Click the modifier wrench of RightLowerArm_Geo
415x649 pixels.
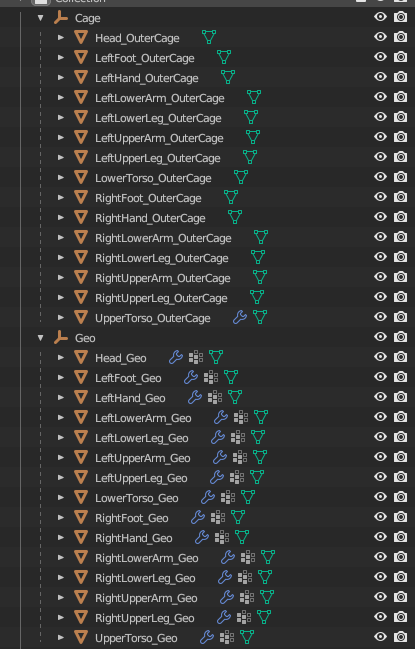tap(228, 557)
